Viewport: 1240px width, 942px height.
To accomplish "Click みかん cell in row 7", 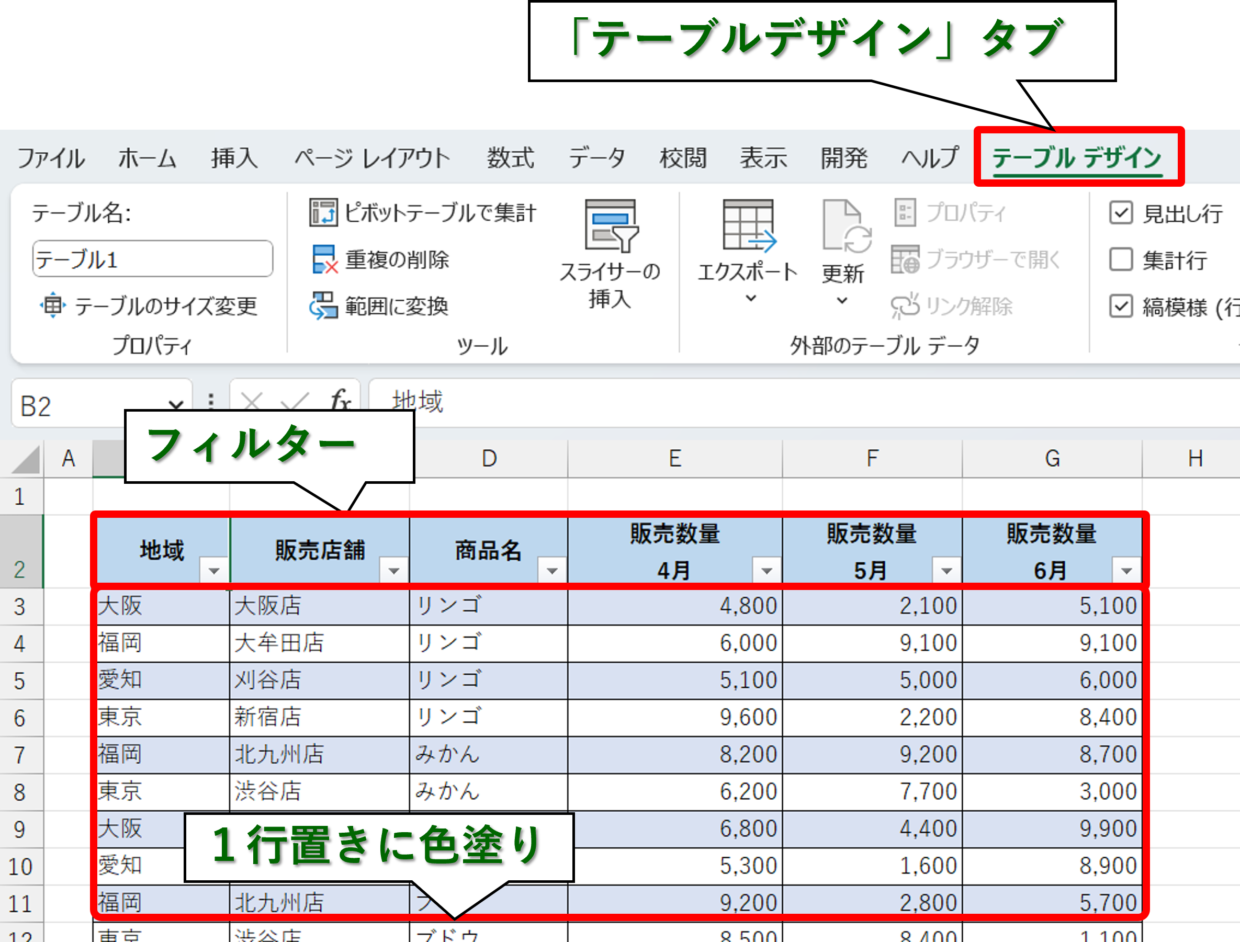I will click(x=489, y=754).
